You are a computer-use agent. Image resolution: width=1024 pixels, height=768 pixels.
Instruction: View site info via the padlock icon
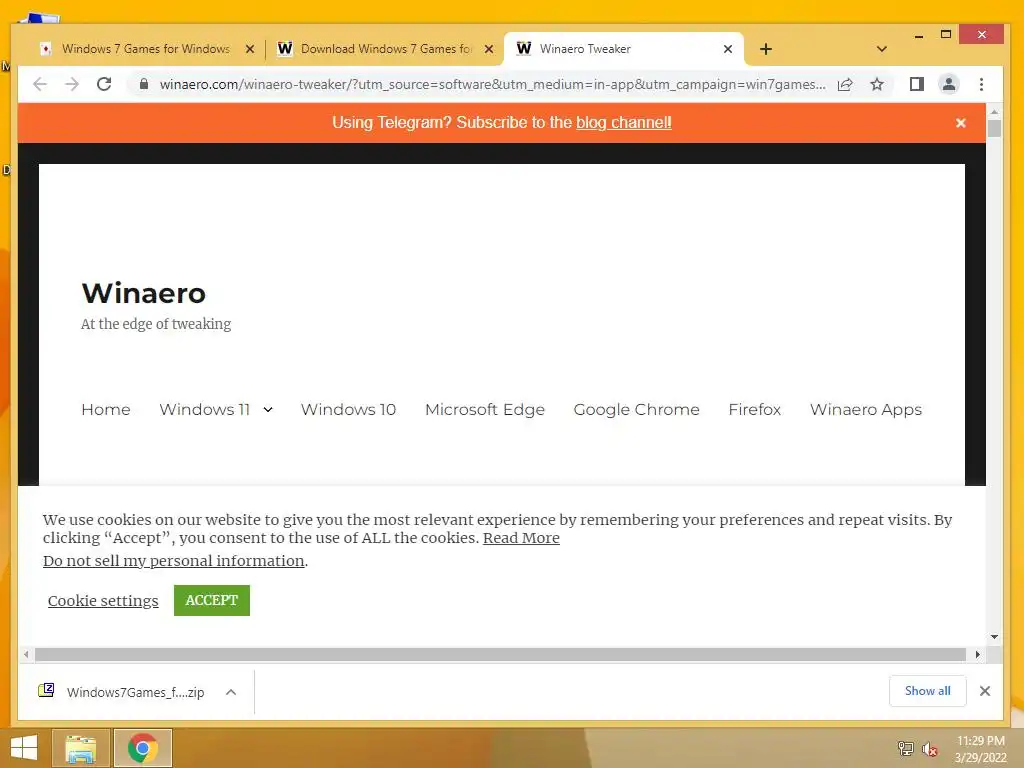click(144, 84)
